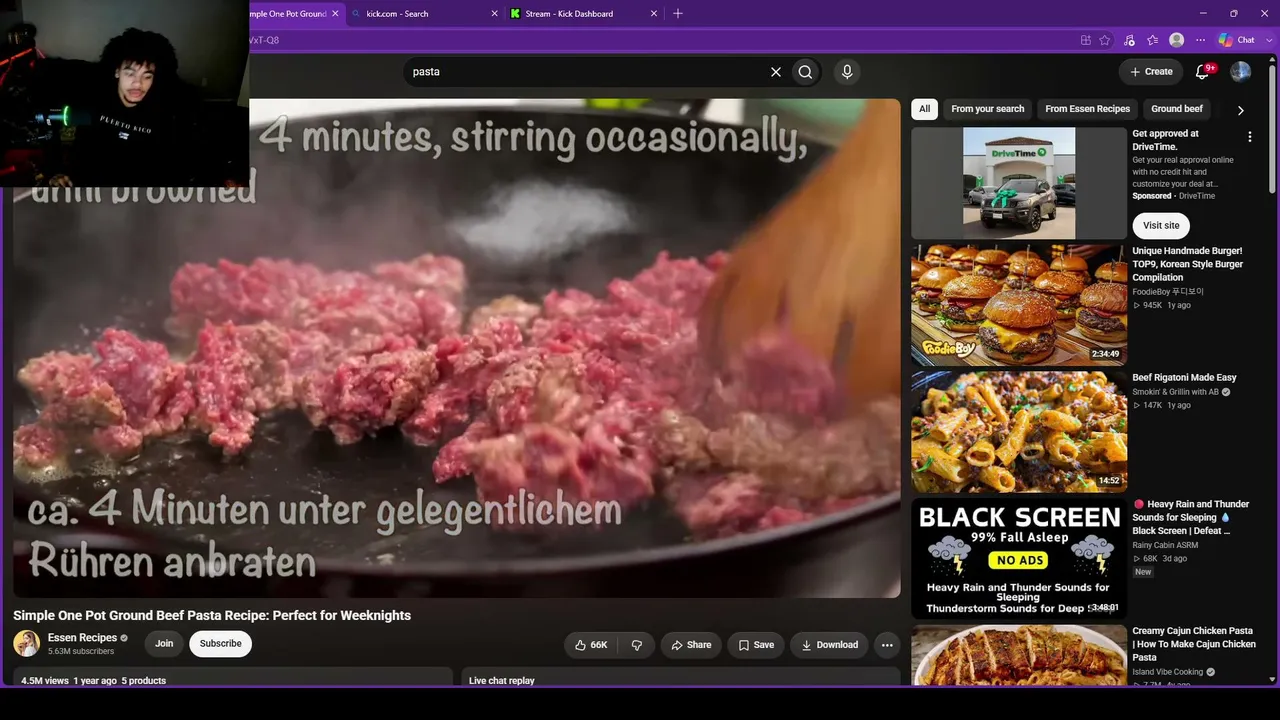Filter by From your search chip

[x=988, y=109]
